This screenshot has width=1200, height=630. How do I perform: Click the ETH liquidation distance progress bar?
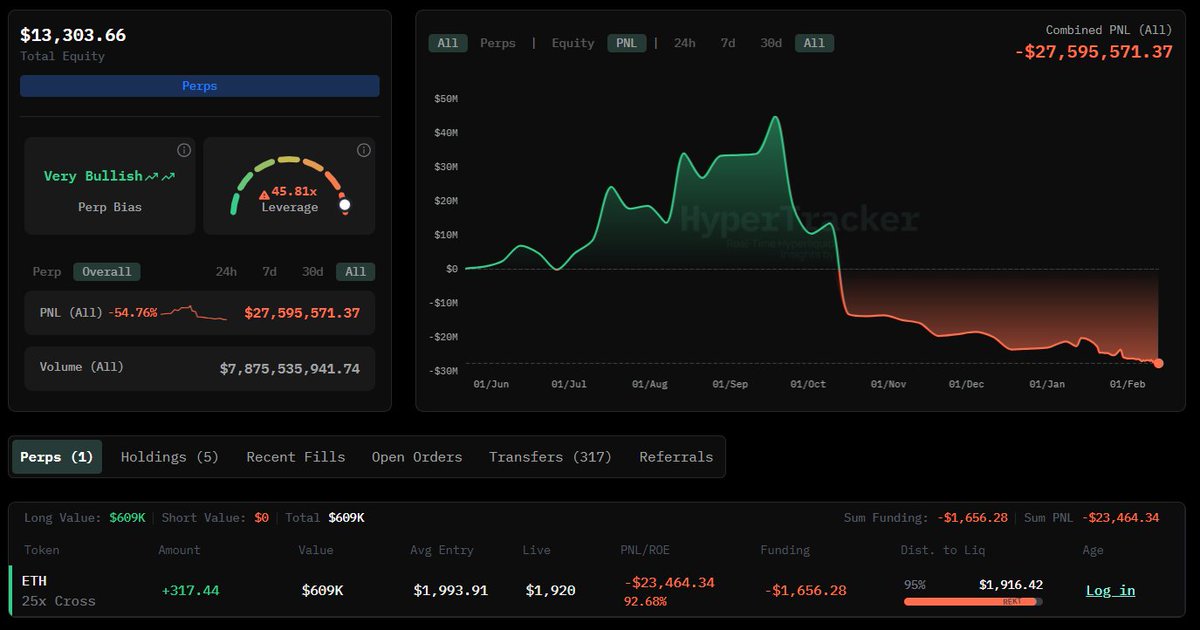(972, 602)
